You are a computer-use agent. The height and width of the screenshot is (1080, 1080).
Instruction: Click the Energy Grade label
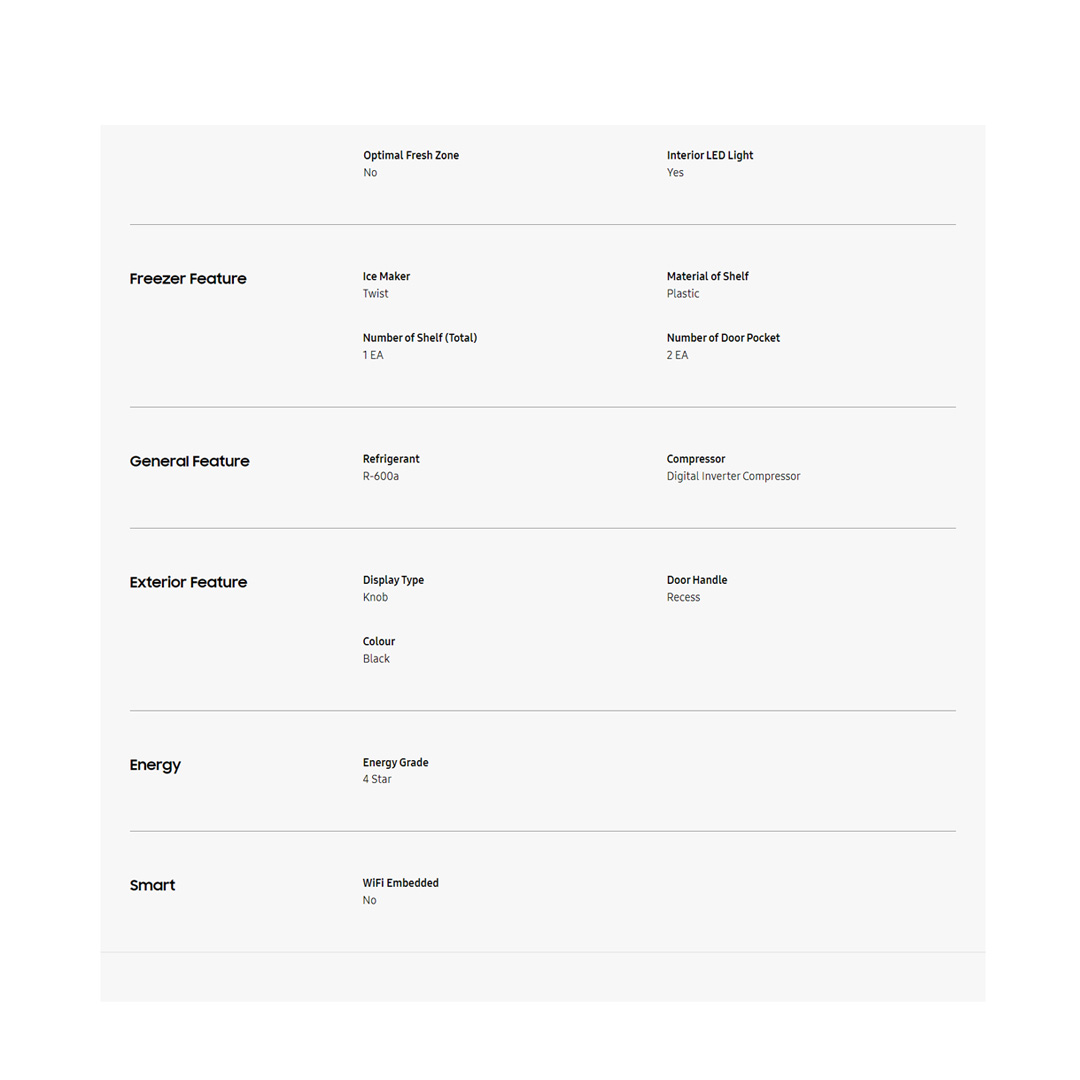pyautogui.click(x=395, y=762)
